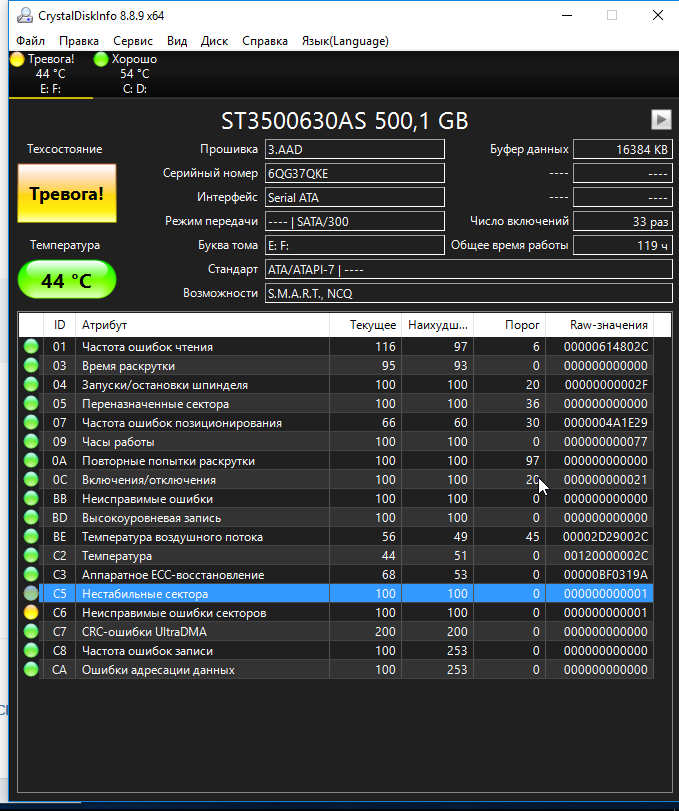Click green status icon for Время раскрутки
Screen dimensions: 679x811
point(31,365)
